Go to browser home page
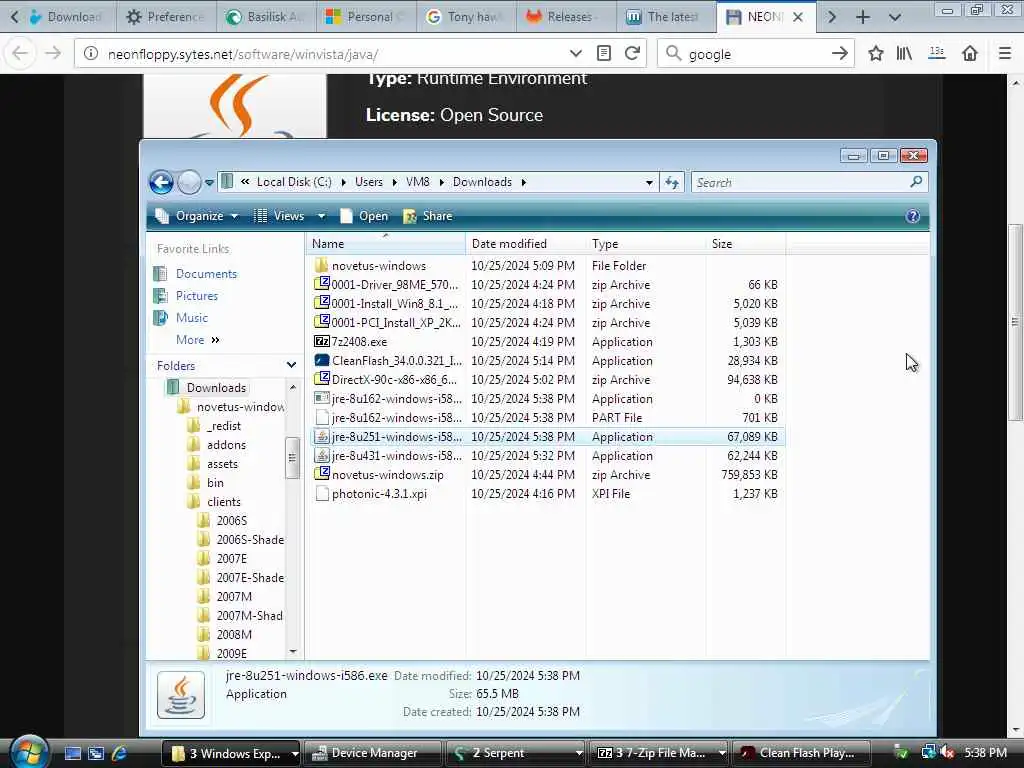Screen dimensions: 1024x768 (x=970, y=54)
